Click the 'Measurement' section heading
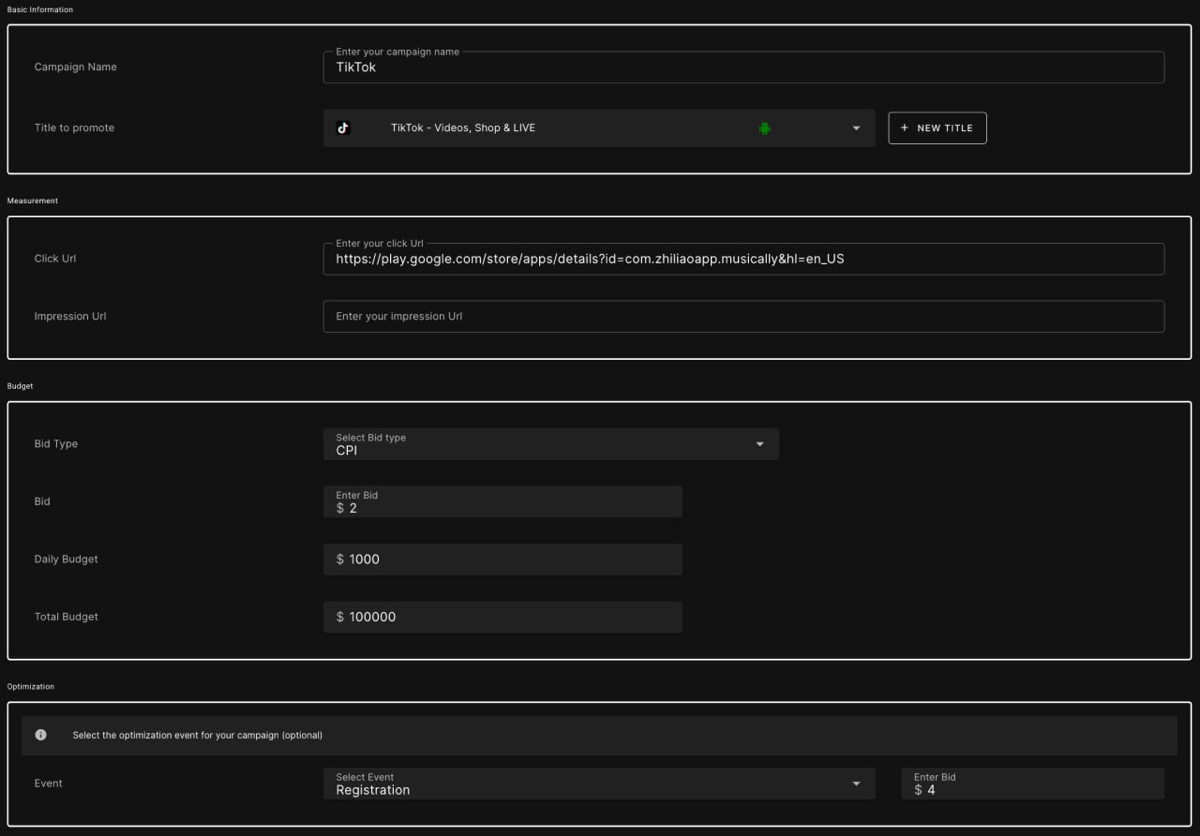 33,201
